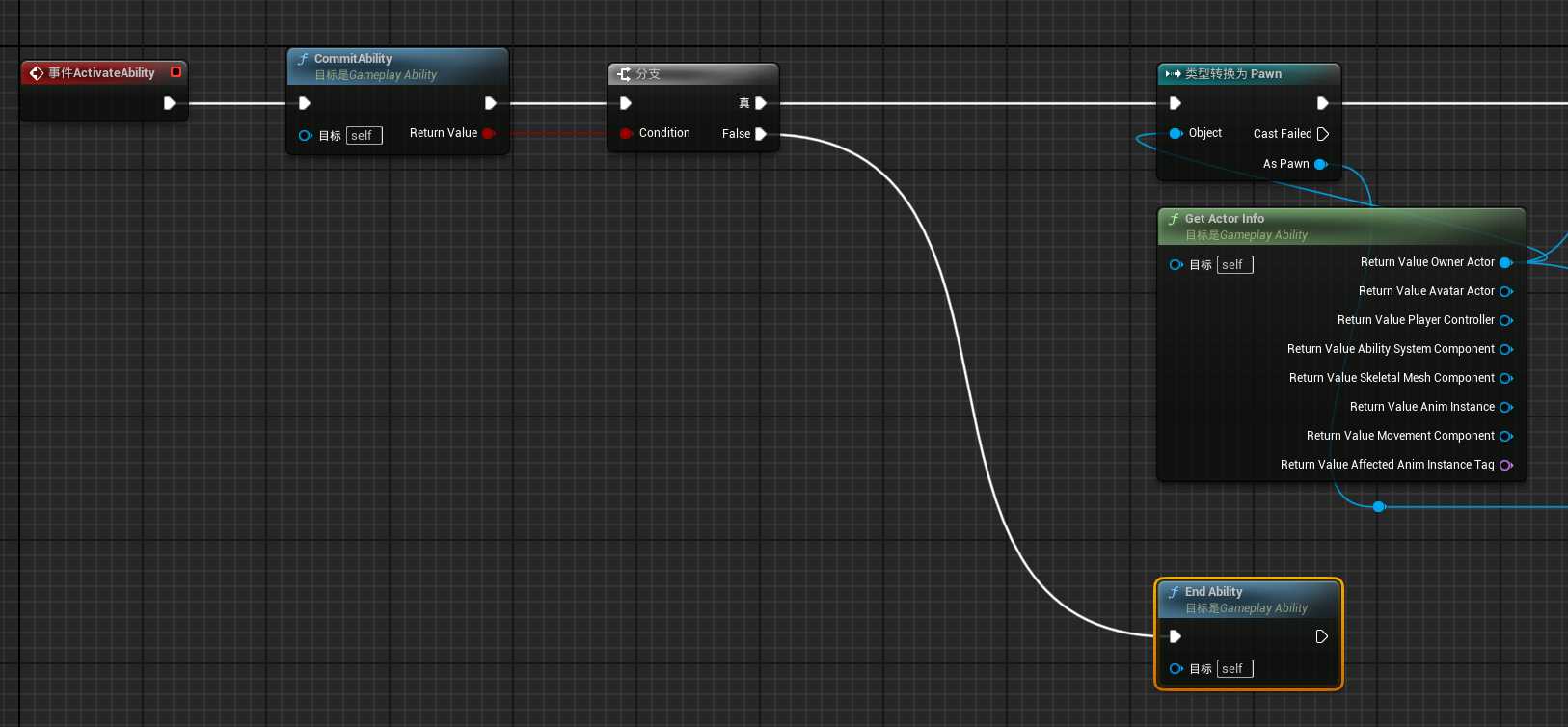Click the exec output pin of ActivateAbility event
Viewport: 1568px width, 727px height.
[x=170, y=103]
